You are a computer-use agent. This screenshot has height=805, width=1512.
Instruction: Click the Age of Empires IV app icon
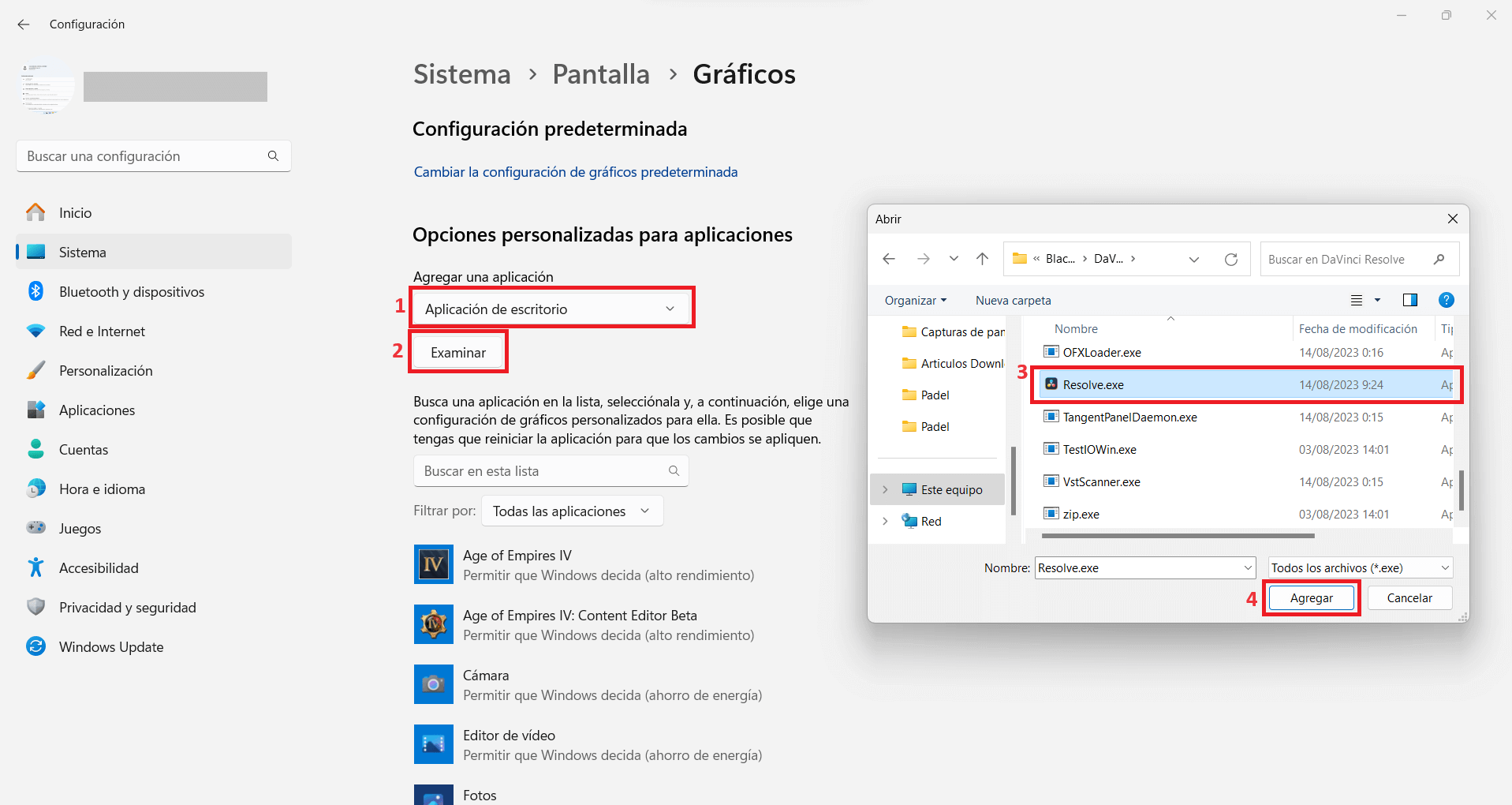tap(433, 564)
